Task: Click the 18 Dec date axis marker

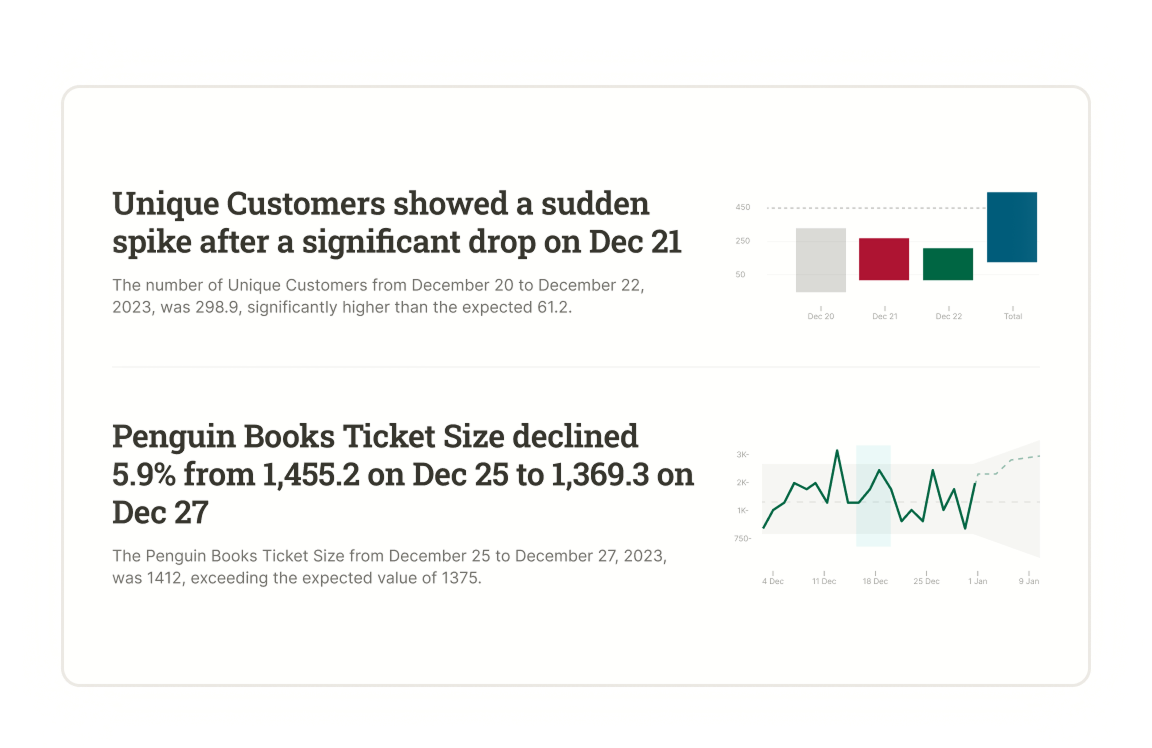Action: [x=875, y=581]
